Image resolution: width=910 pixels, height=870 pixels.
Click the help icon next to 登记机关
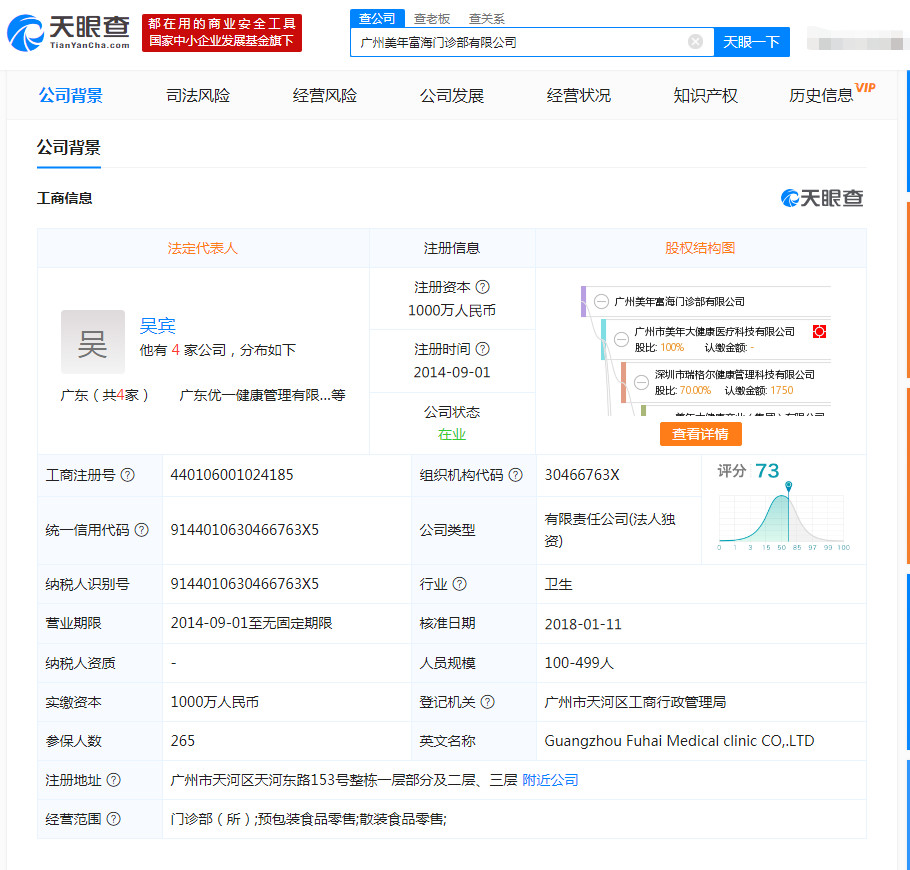click(488, 702)
